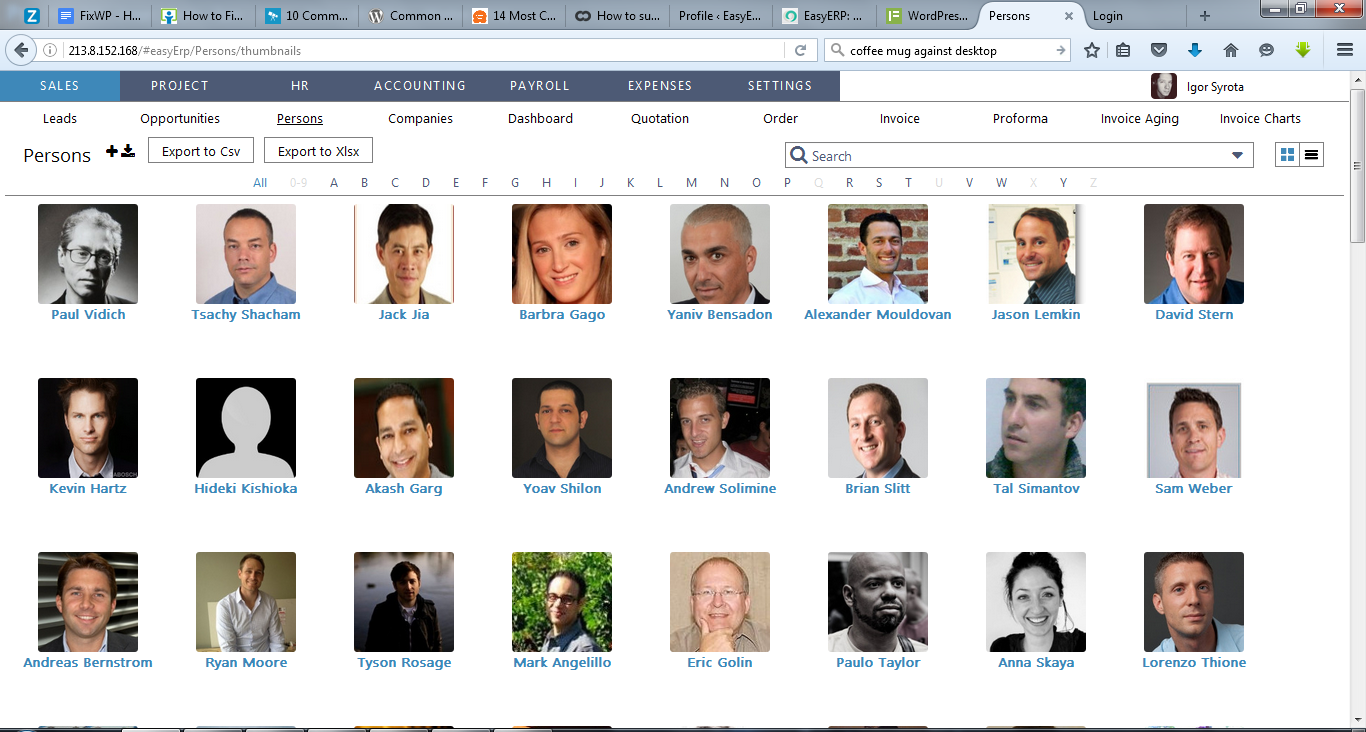
Task: Click the Andreas Bernstrom name link
Action: [x=88, y=662]
